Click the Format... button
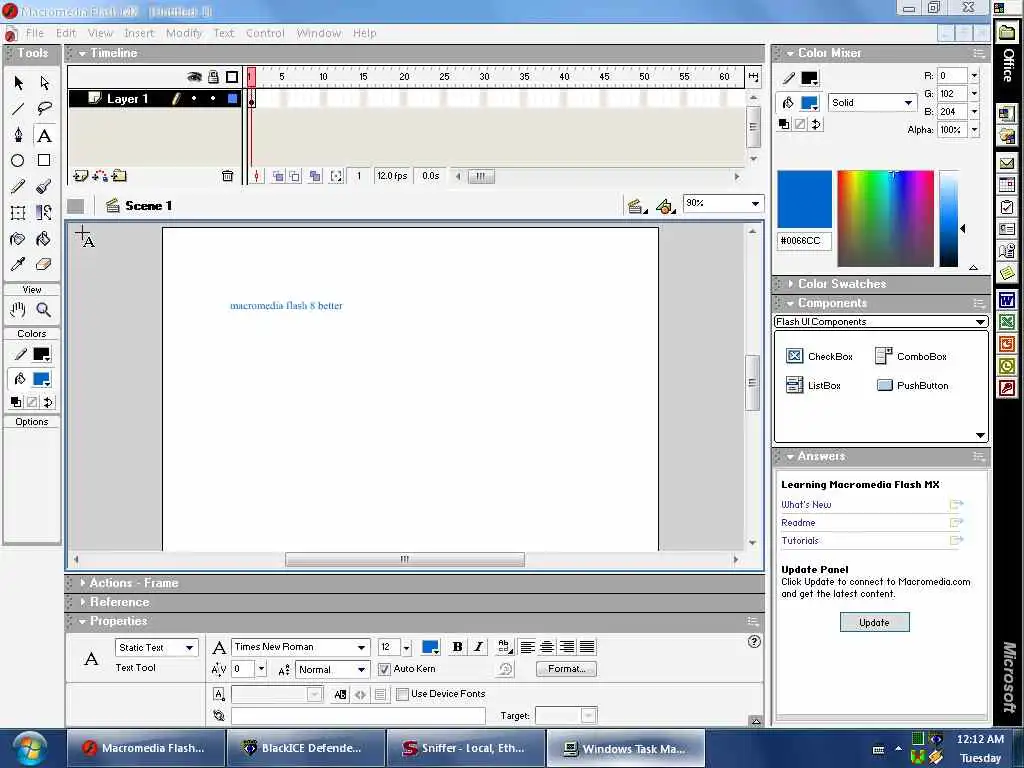This screenshot has height=768, width=1024. pos(566,669)
